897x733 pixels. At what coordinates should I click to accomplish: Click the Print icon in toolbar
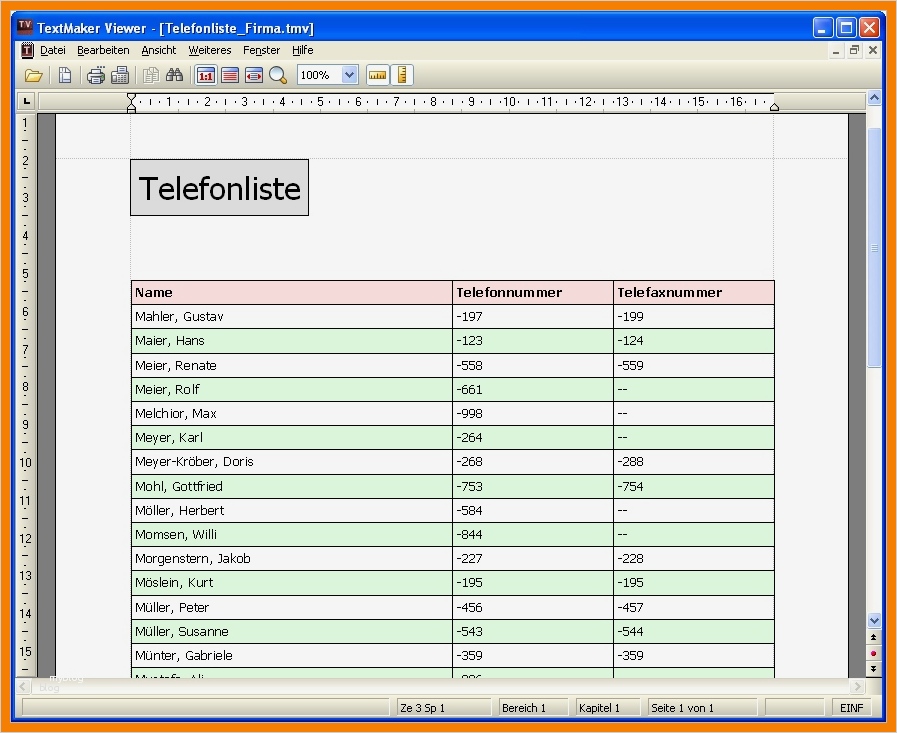click(x=96, y=75)
